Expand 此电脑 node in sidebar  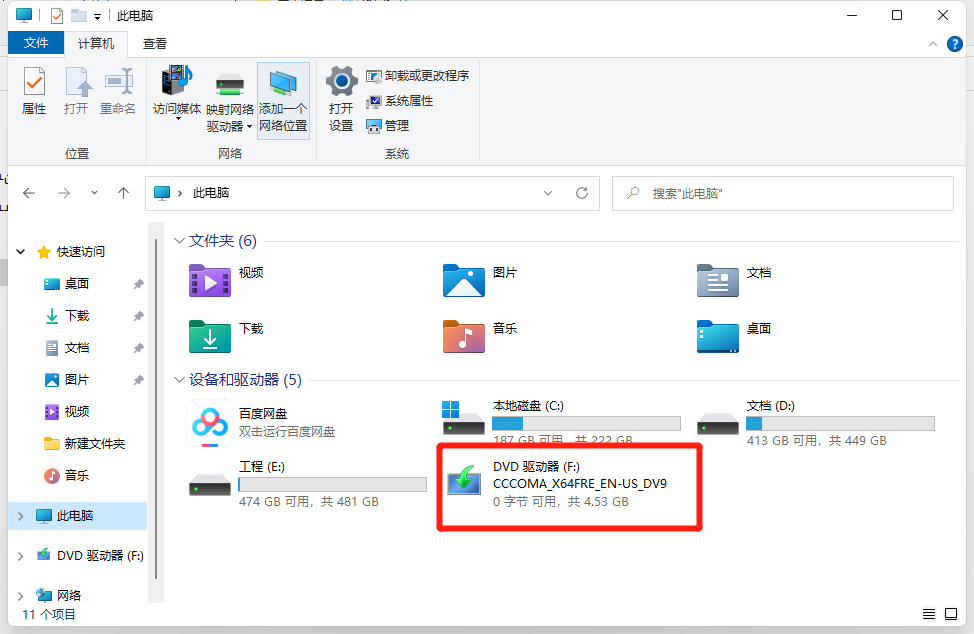pyautogui.click(x=20, y=516)
